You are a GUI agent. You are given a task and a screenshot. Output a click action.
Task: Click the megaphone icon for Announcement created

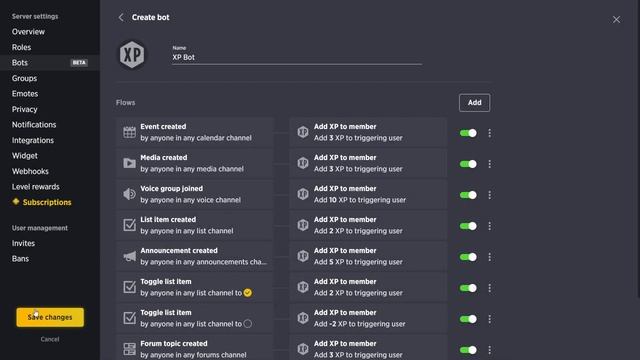(x=129, y=256)
